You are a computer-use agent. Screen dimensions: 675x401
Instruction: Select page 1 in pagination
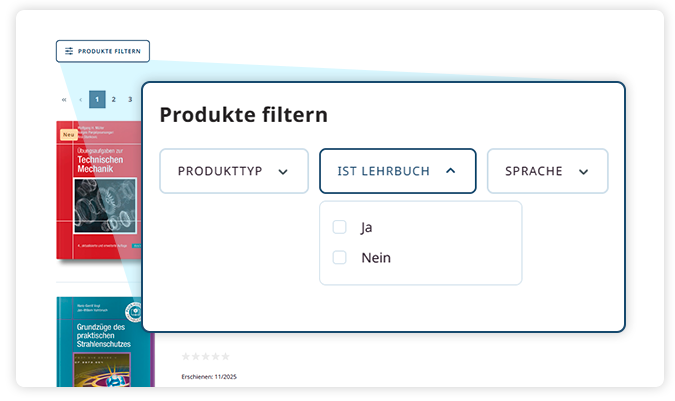click(x=97, y=100)
